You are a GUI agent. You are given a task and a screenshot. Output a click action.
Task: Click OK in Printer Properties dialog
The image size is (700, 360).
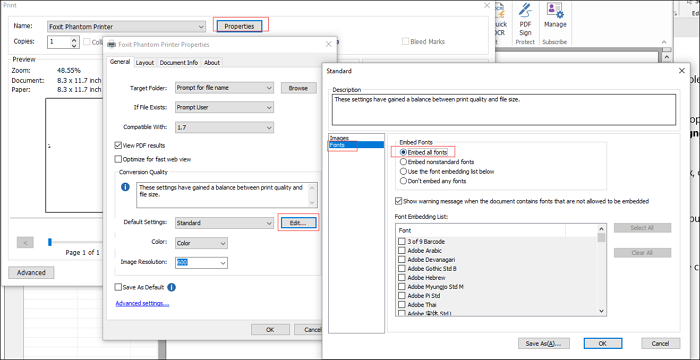(x=270, y=330)
